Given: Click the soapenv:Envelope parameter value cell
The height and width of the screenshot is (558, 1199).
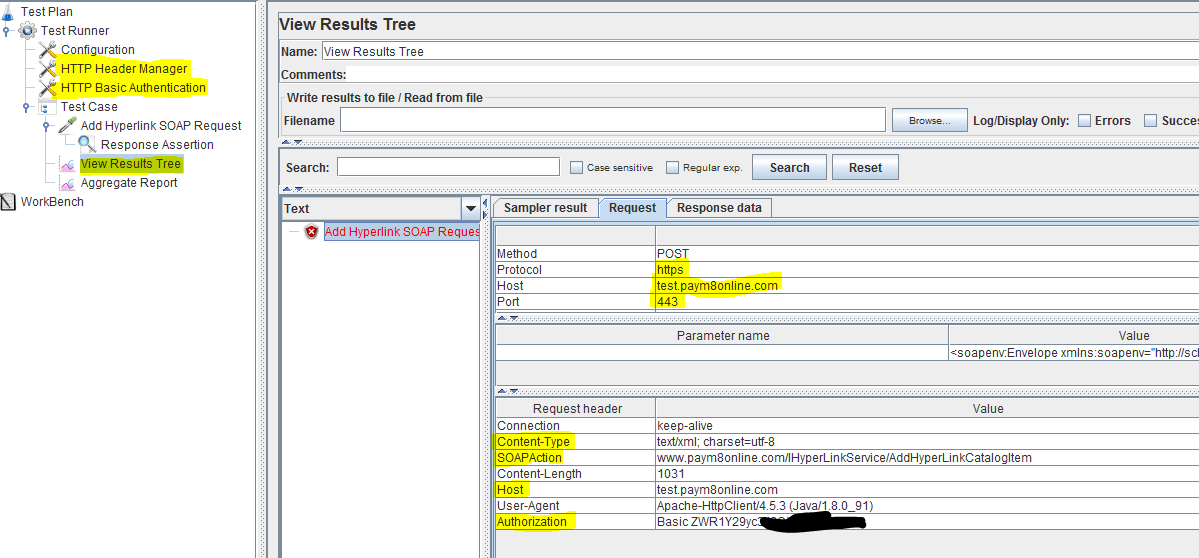Looking at the screenshot, I should [1074, 353].
